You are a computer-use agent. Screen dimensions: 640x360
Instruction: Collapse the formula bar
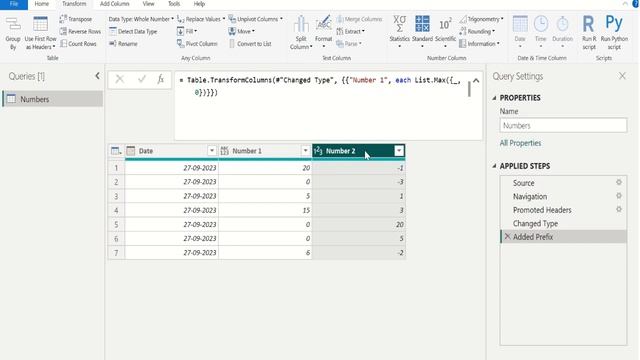[476, 80]
